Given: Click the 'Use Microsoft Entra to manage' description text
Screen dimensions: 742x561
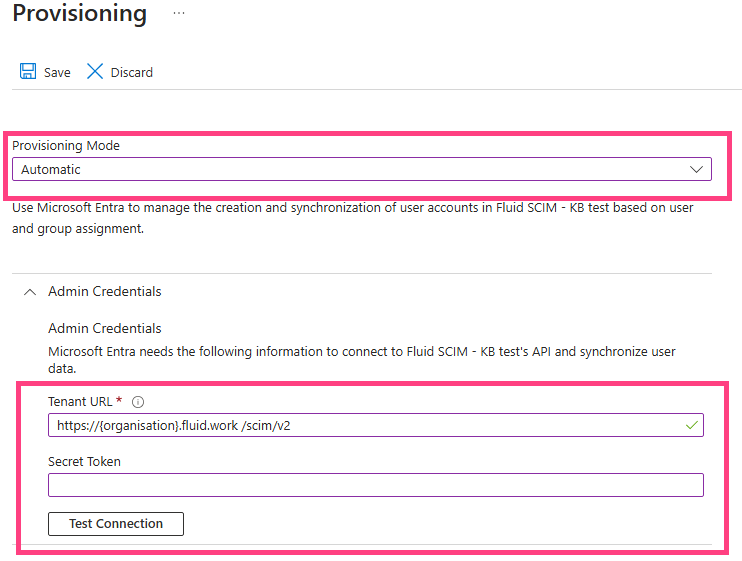Looking at the screenshot, I should (353, 218).
